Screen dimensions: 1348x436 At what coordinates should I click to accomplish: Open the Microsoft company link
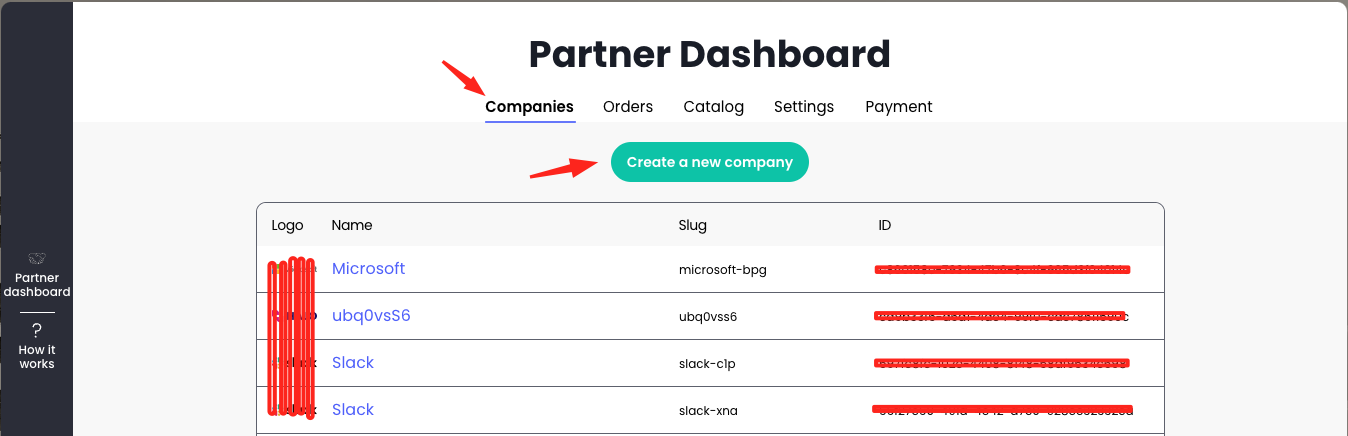pos(369,269)
